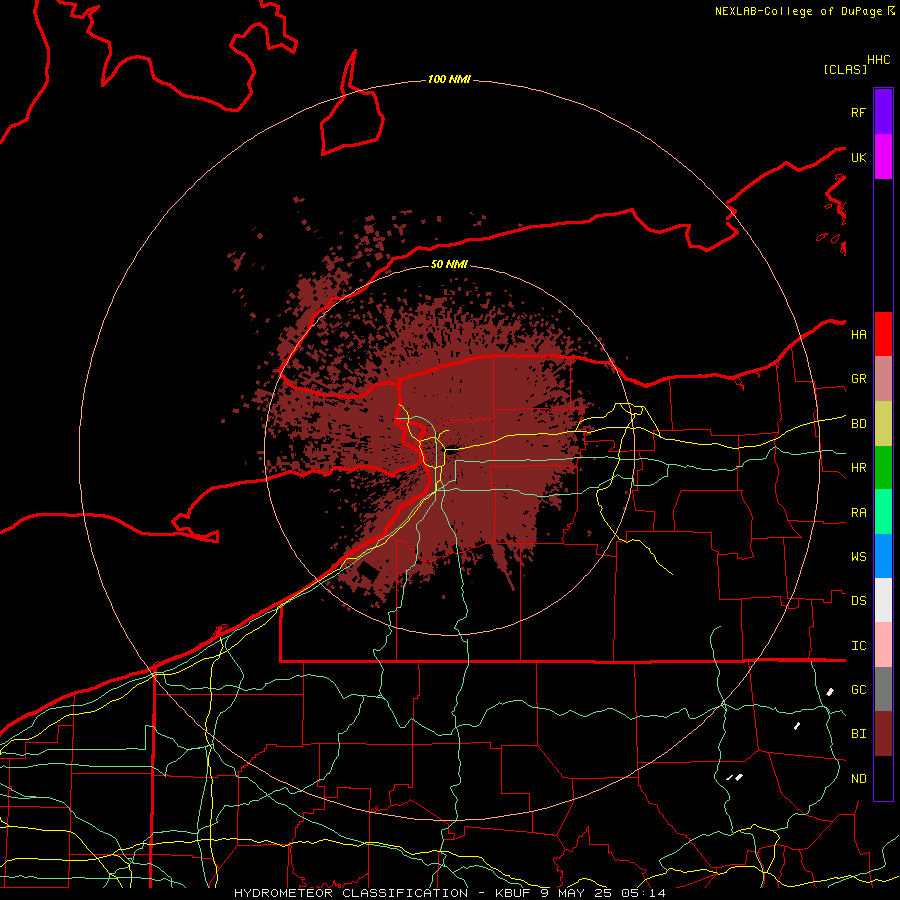
Task: Click the "WS" legend label
Action: pos(858,557)
